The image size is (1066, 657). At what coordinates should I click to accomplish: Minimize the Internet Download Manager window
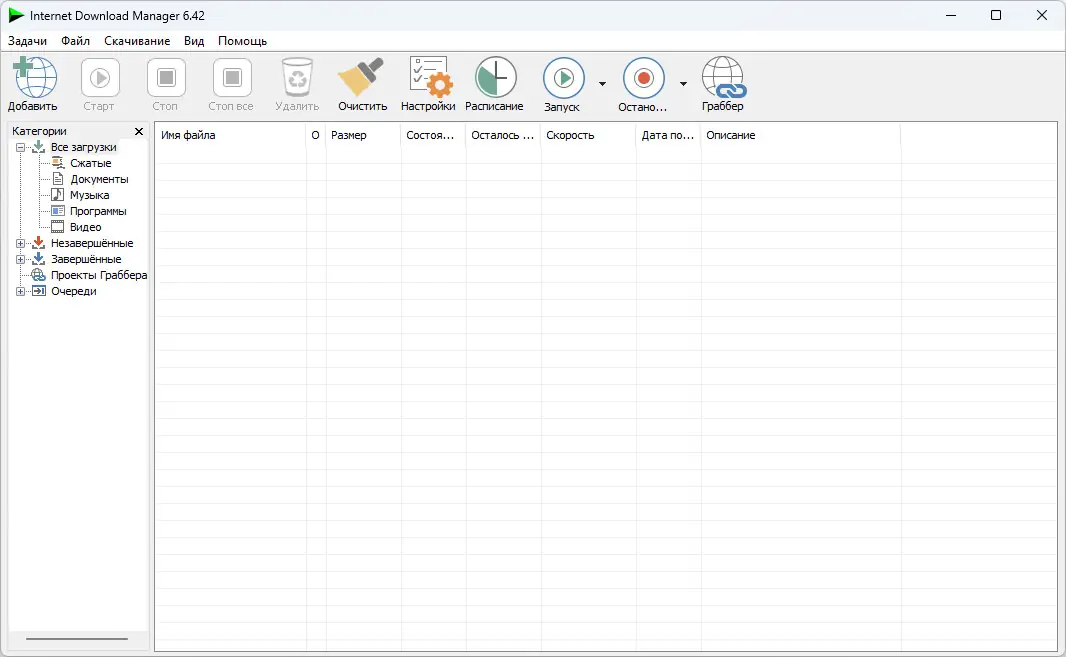tap(951, 15)
